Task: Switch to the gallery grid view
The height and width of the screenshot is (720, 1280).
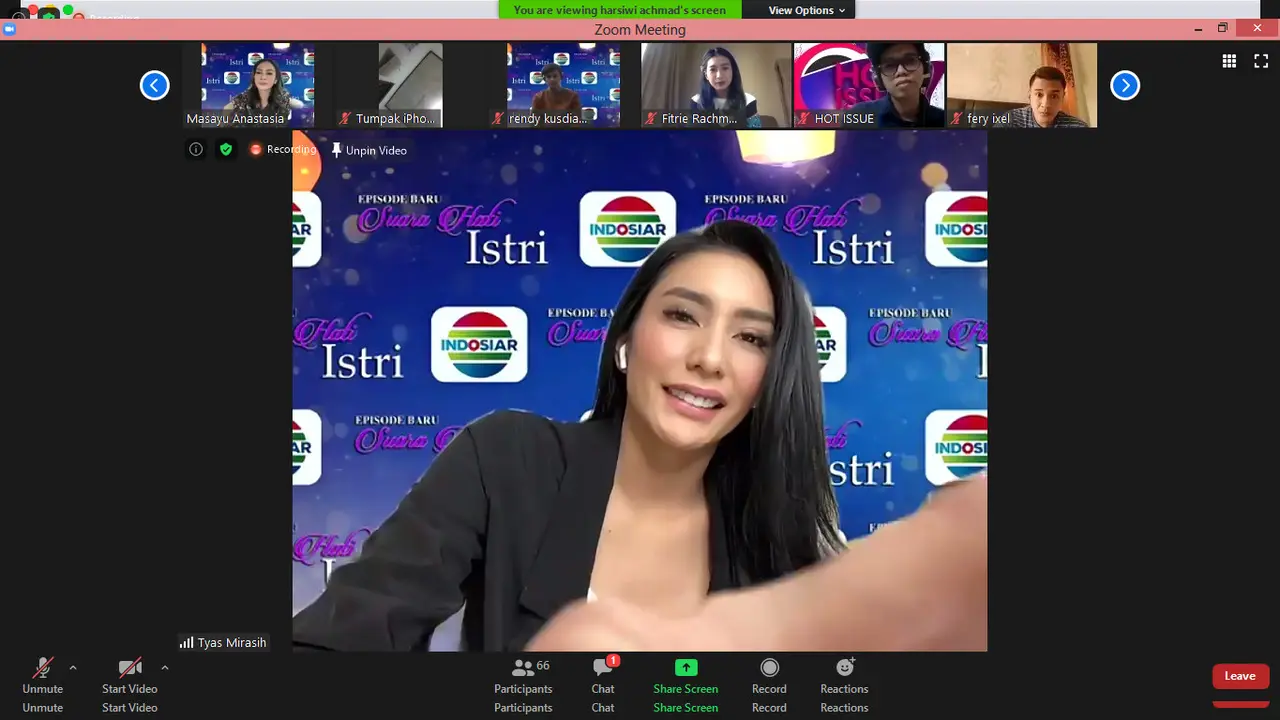Action: tap(1229, 61)
